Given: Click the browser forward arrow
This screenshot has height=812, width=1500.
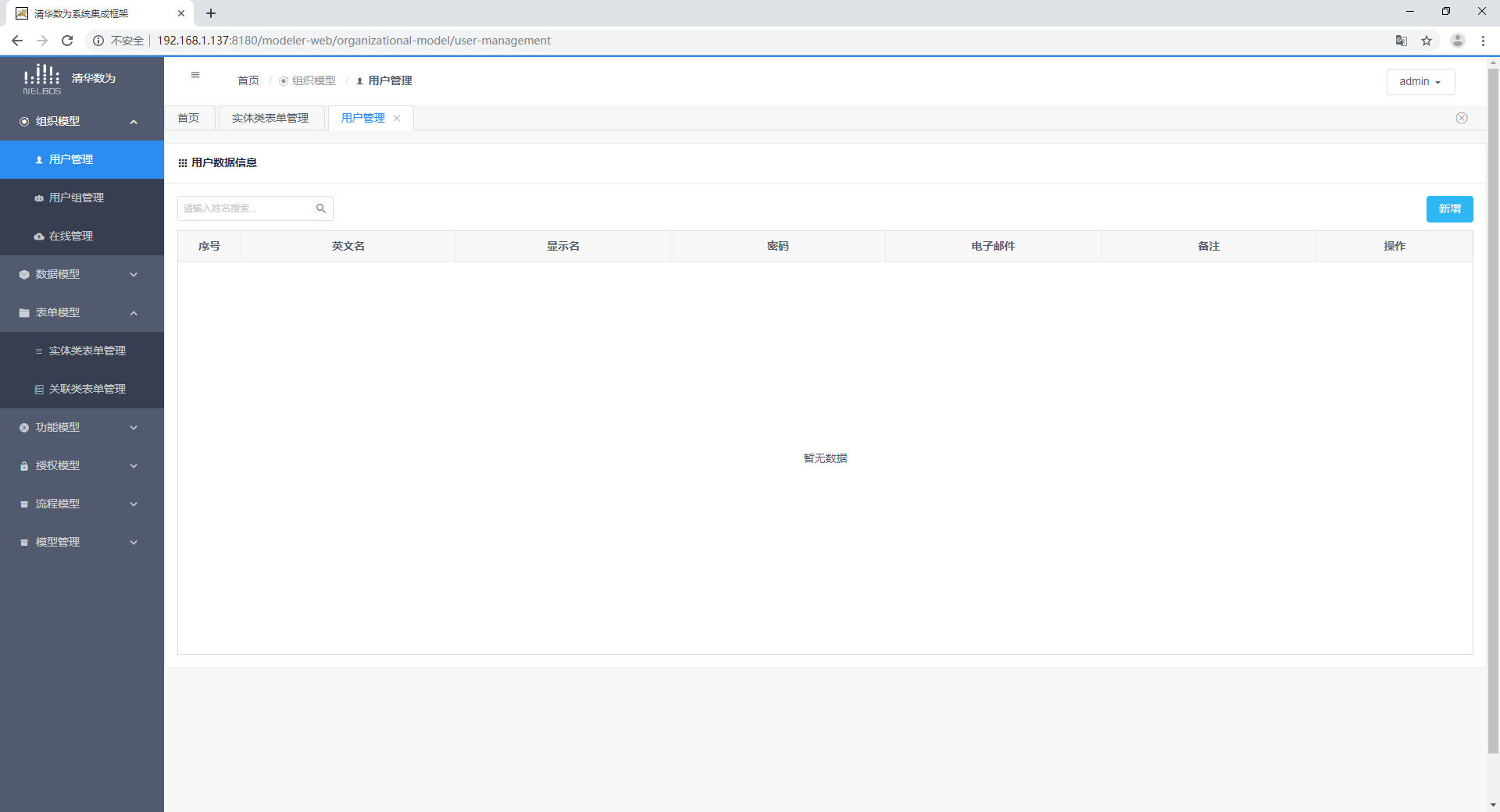Looking at the screenshot, I should 42,41.
